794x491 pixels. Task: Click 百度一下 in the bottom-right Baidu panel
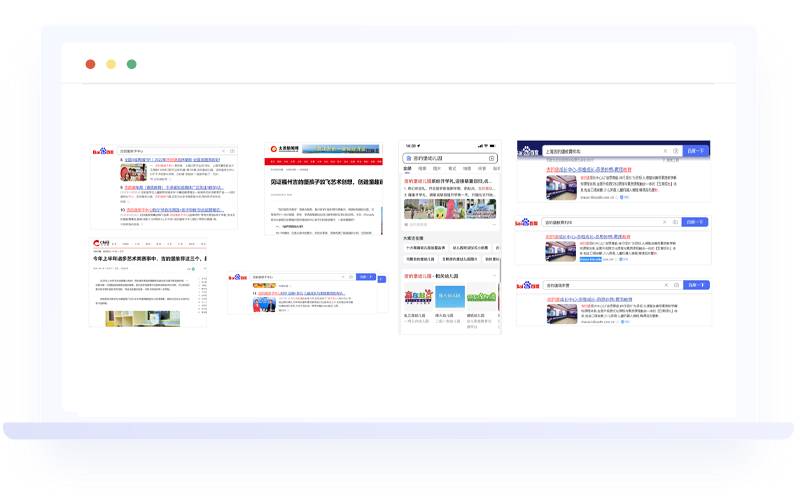click(x=696, y=285)
